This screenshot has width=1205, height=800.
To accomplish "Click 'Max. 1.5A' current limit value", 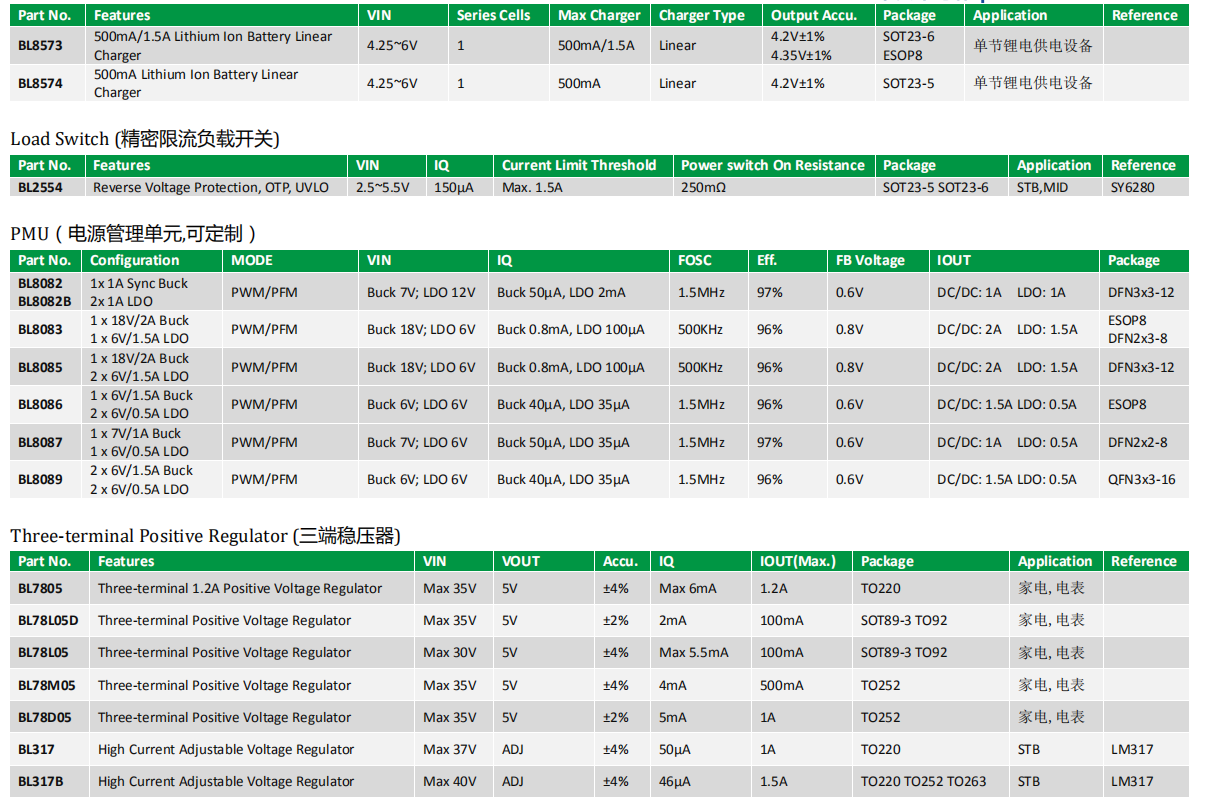I will click(x=532, y=187).
